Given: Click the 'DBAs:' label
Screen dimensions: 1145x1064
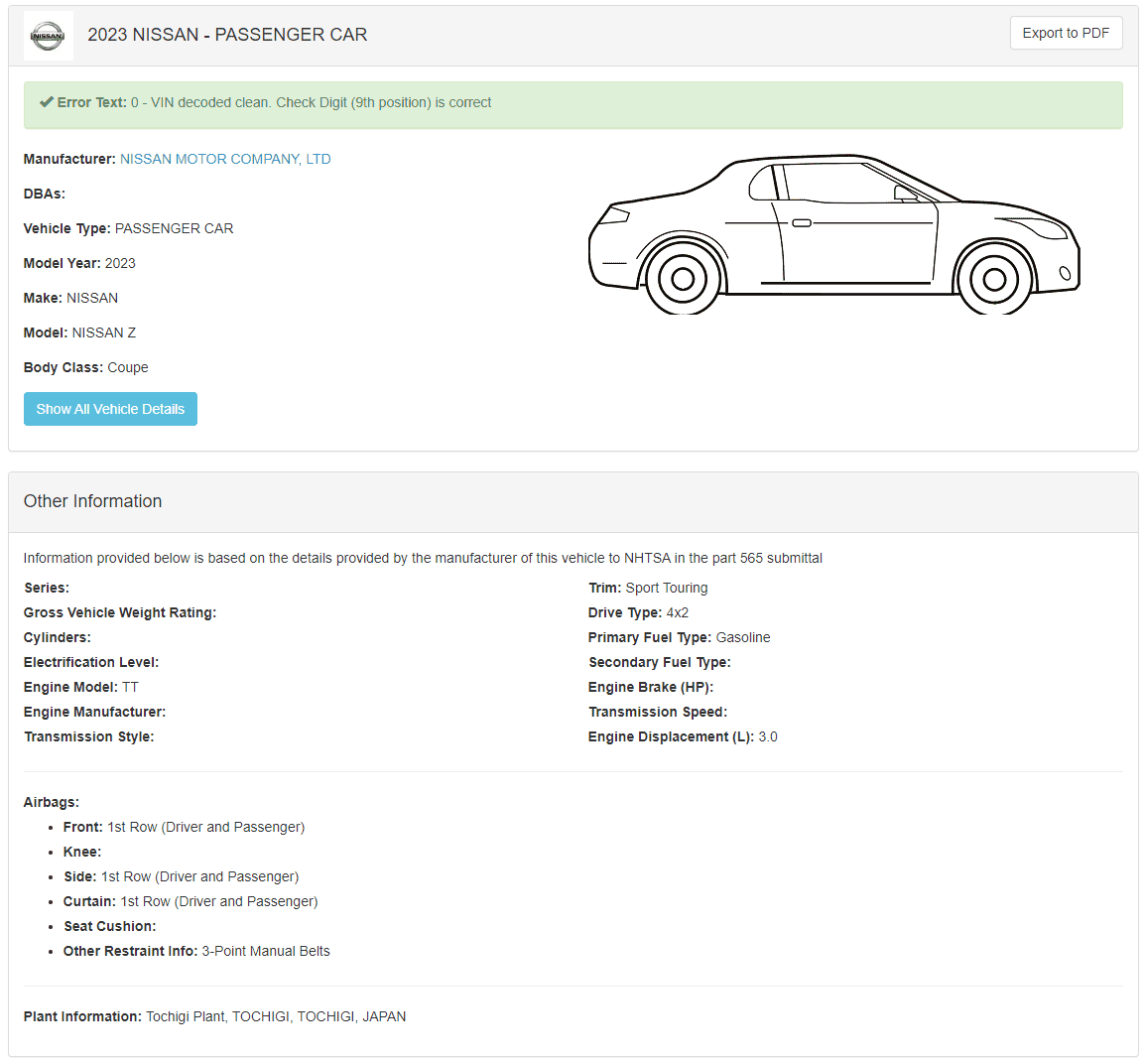Looking at the screenshot, I should 45,195.
